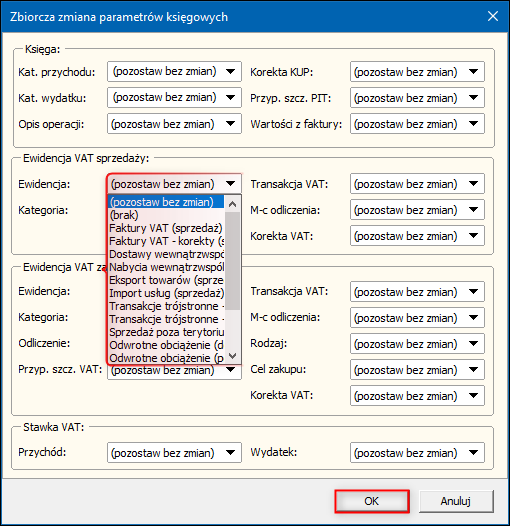
Task: Choose Sprzedaż poza terytorium list item
Action: pos(167,332)
